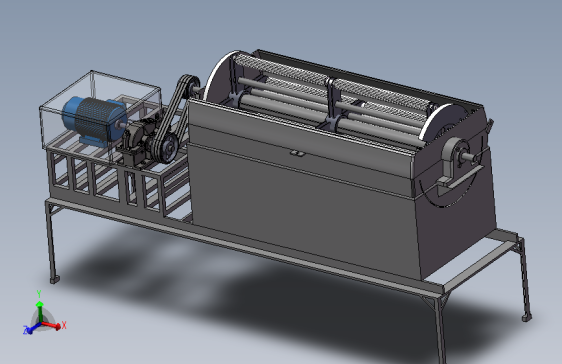Select the shaft end protruding at right

click(x=472, y=157)
